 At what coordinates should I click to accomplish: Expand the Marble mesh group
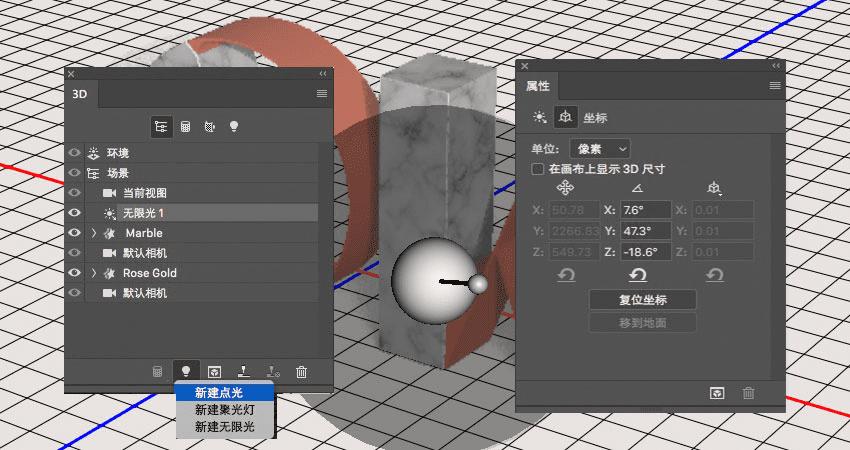(94, 233)
